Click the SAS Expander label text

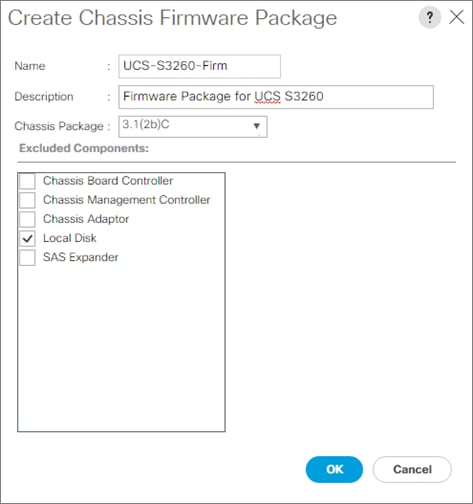pos(81,257)
